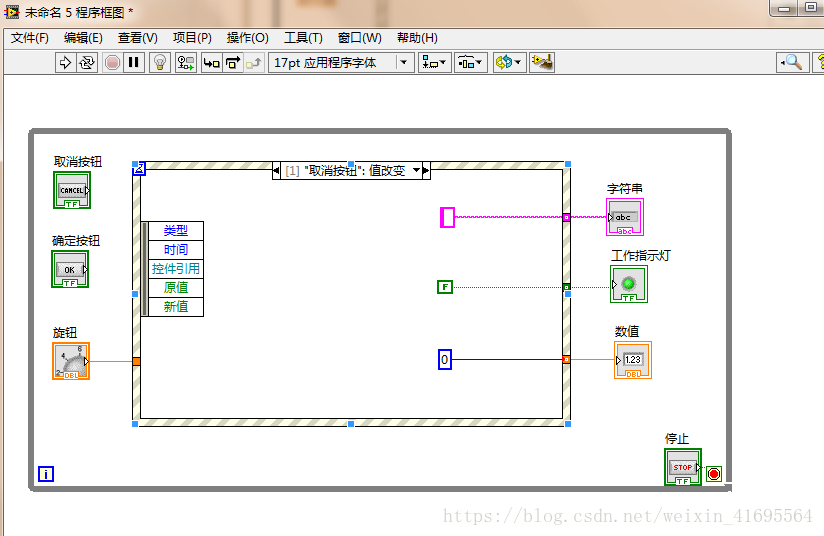Click the False boolean constant
This screenshot has height=536, width=824.
click(445, 287)
